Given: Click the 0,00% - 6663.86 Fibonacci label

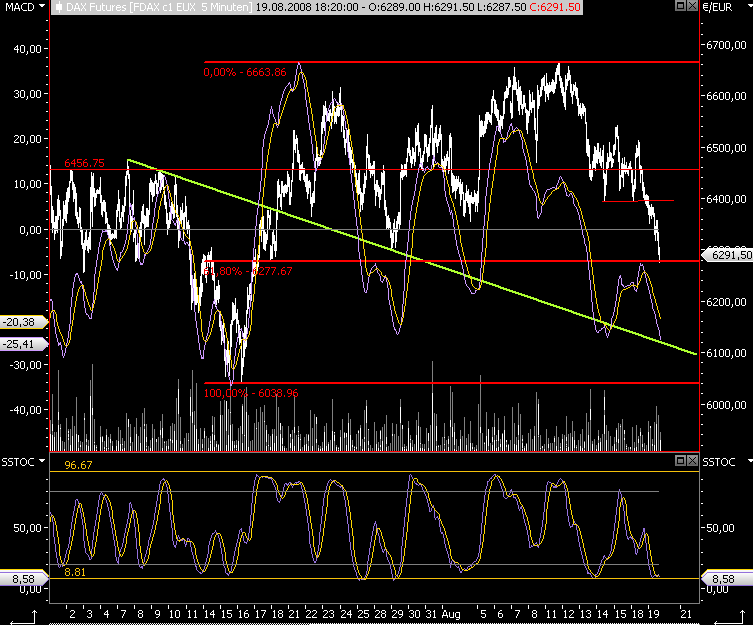Looking at the screenshot, I should (x=245, y=73).
